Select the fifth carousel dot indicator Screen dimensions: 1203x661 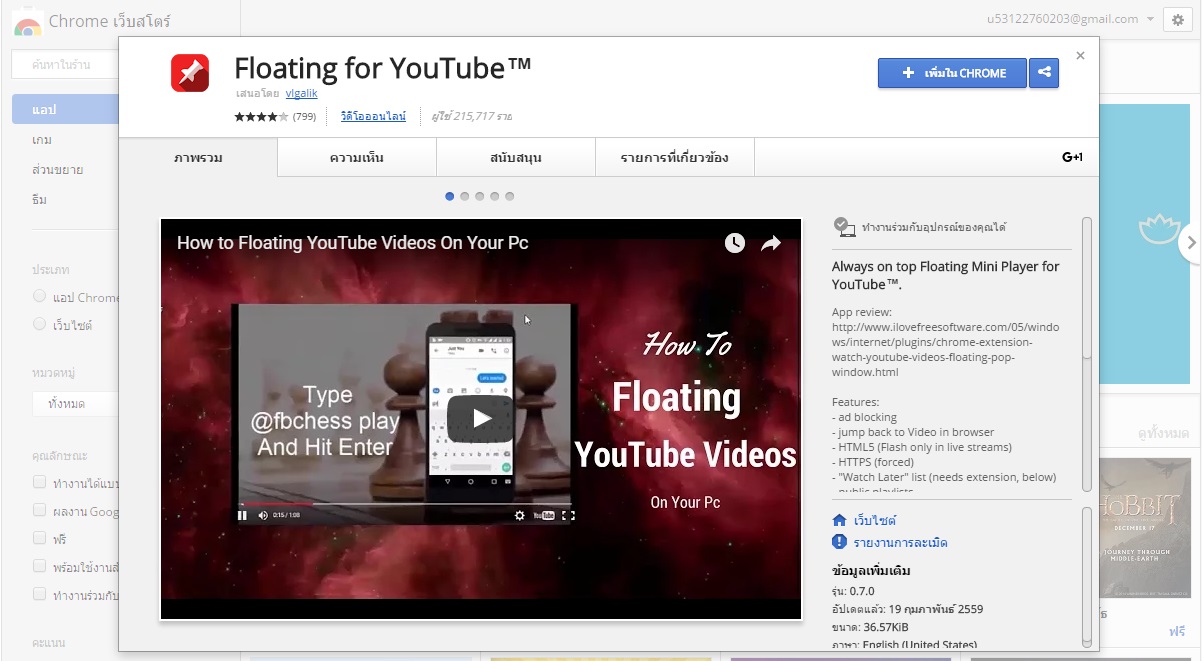(510, 196)
